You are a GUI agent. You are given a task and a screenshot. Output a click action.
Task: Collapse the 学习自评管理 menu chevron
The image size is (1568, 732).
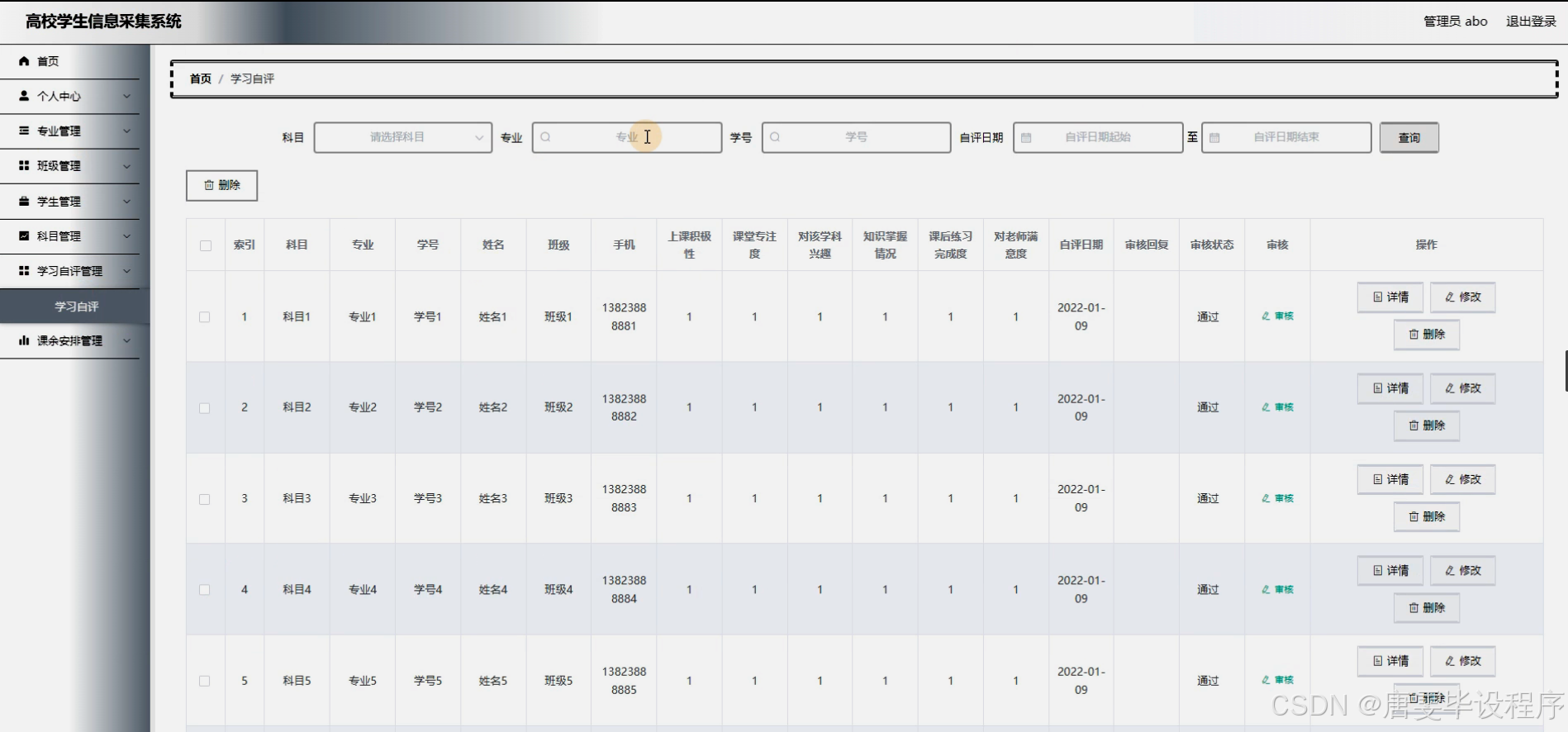pos(126,271)
